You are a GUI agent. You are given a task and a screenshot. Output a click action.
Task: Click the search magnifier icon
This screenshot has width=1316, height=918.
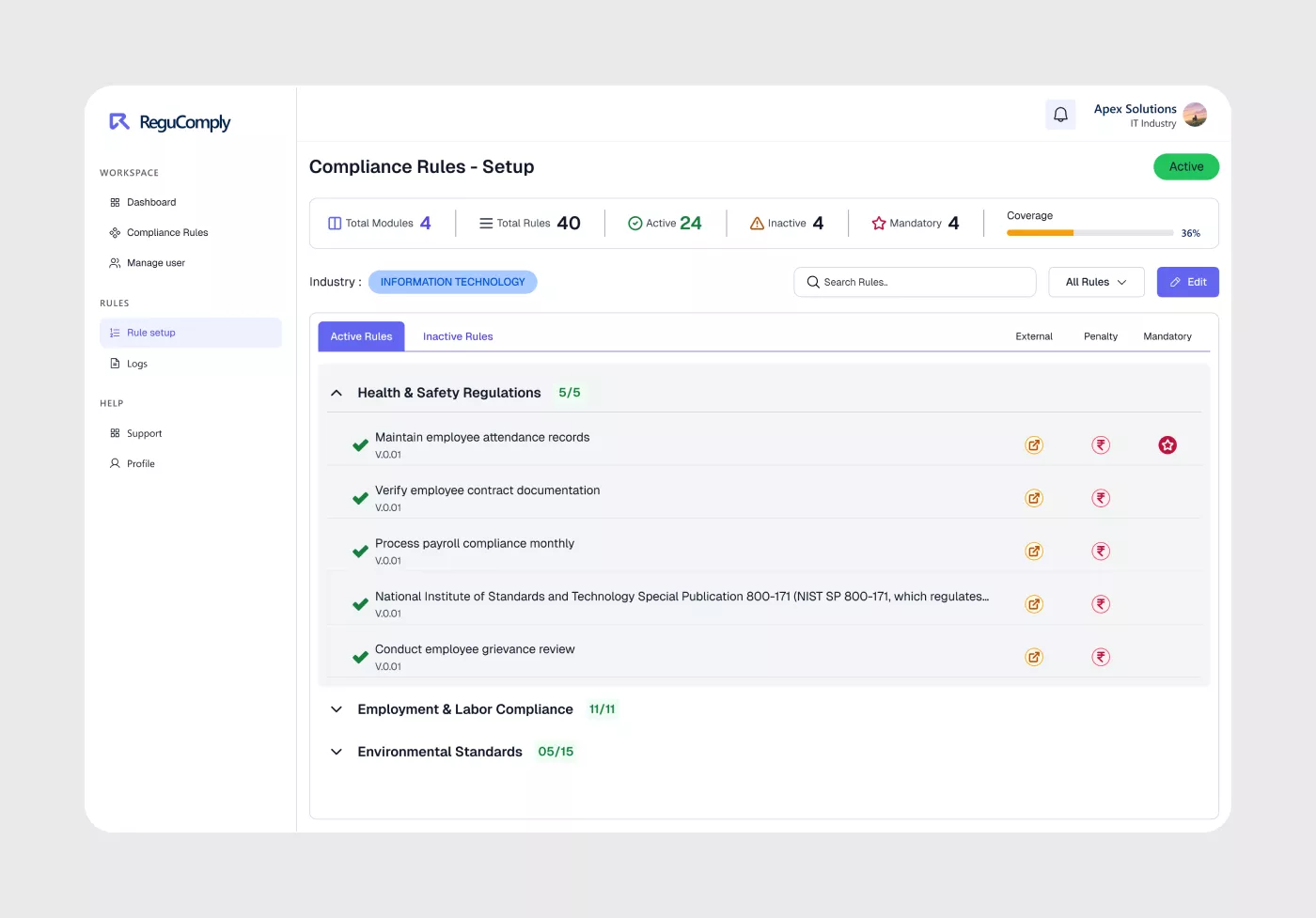[x=813, y=282]
